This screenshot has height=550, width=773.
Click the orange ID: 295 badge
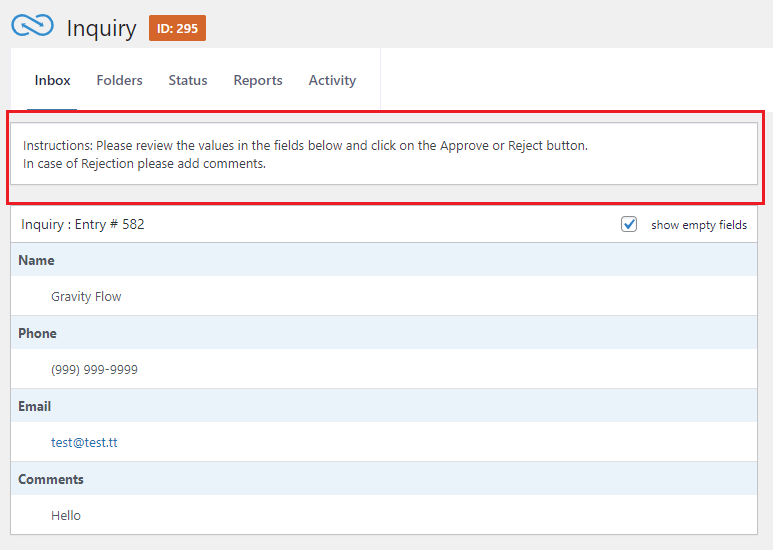(x=177, y=28)
